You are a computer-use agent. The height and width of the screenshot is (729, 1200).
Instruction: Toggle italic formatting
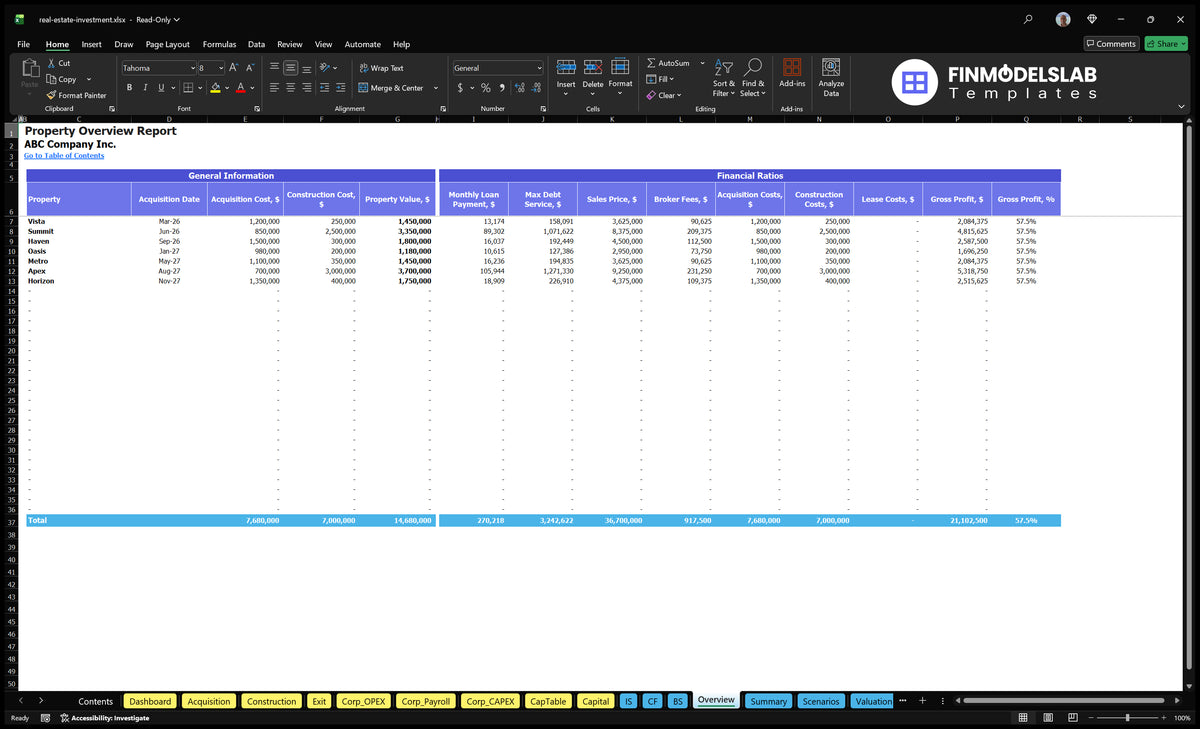pos(145,88)
